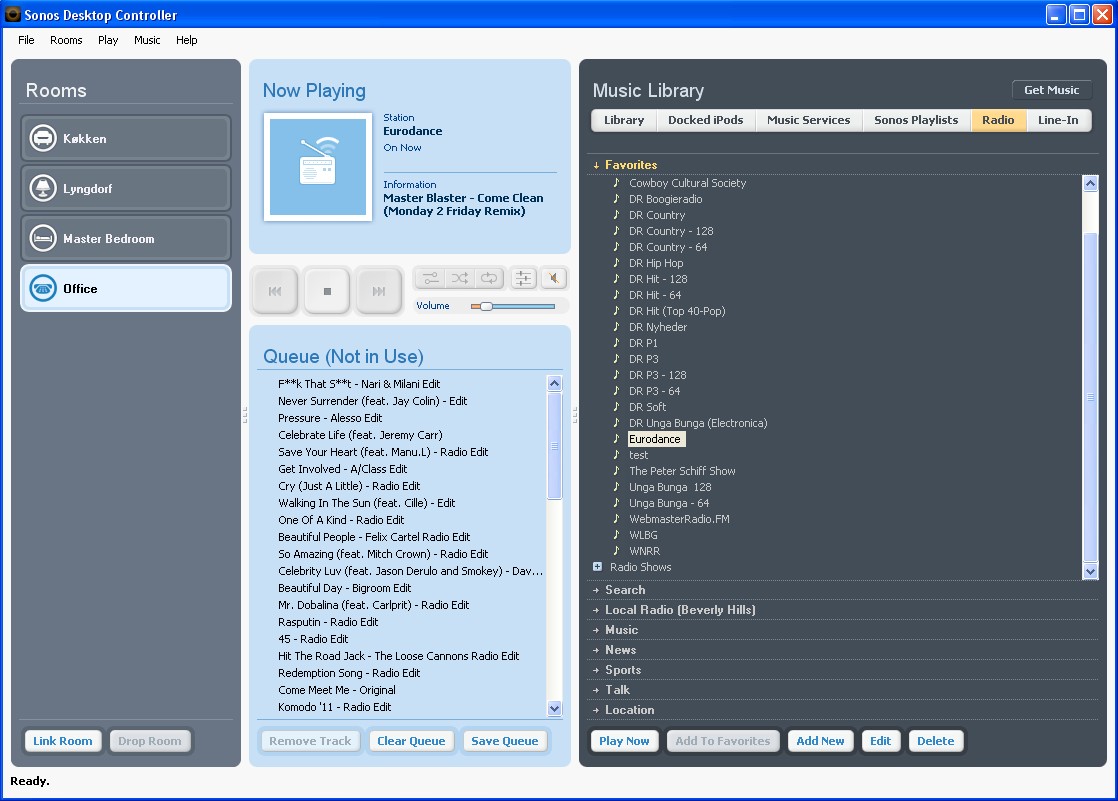Image resolution: width=1118 pixels, height=801 pixels.
Task: Click the Master Bedroom bed icon
Action: tap(43, 238)
